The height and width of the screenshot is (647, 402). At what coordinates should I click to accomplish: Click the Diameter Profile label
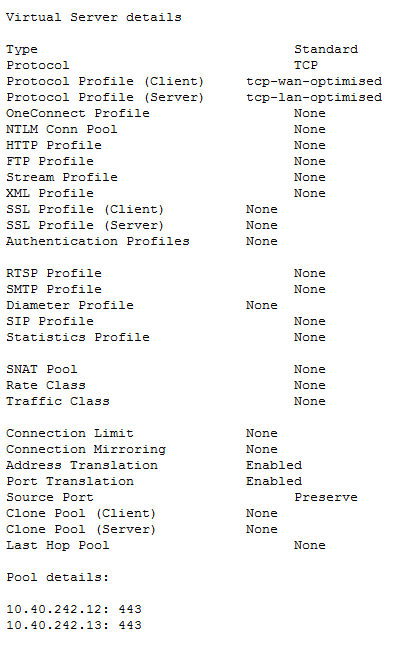pyautogui.click(x=70, y=305)
